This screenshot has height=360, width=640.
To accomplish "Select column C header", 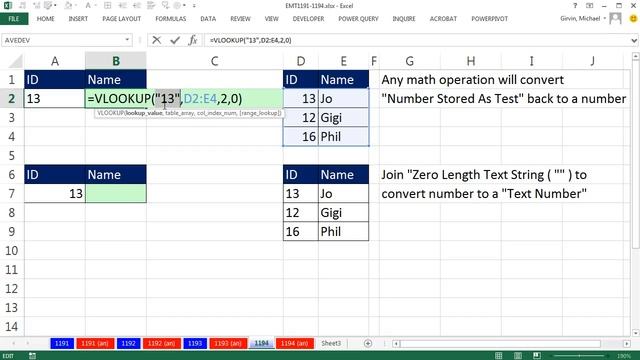I will click(214, 61).
